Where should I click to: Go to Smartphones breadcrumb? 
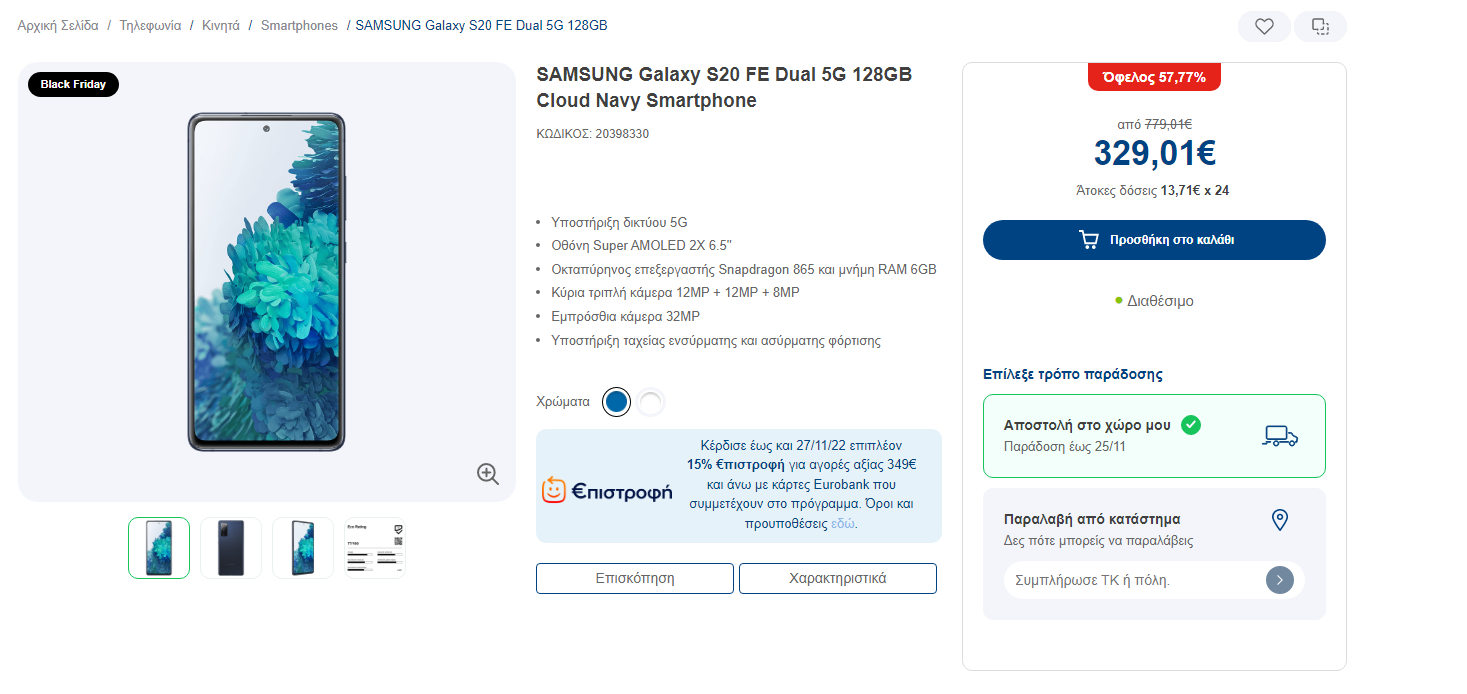[299, 26]
